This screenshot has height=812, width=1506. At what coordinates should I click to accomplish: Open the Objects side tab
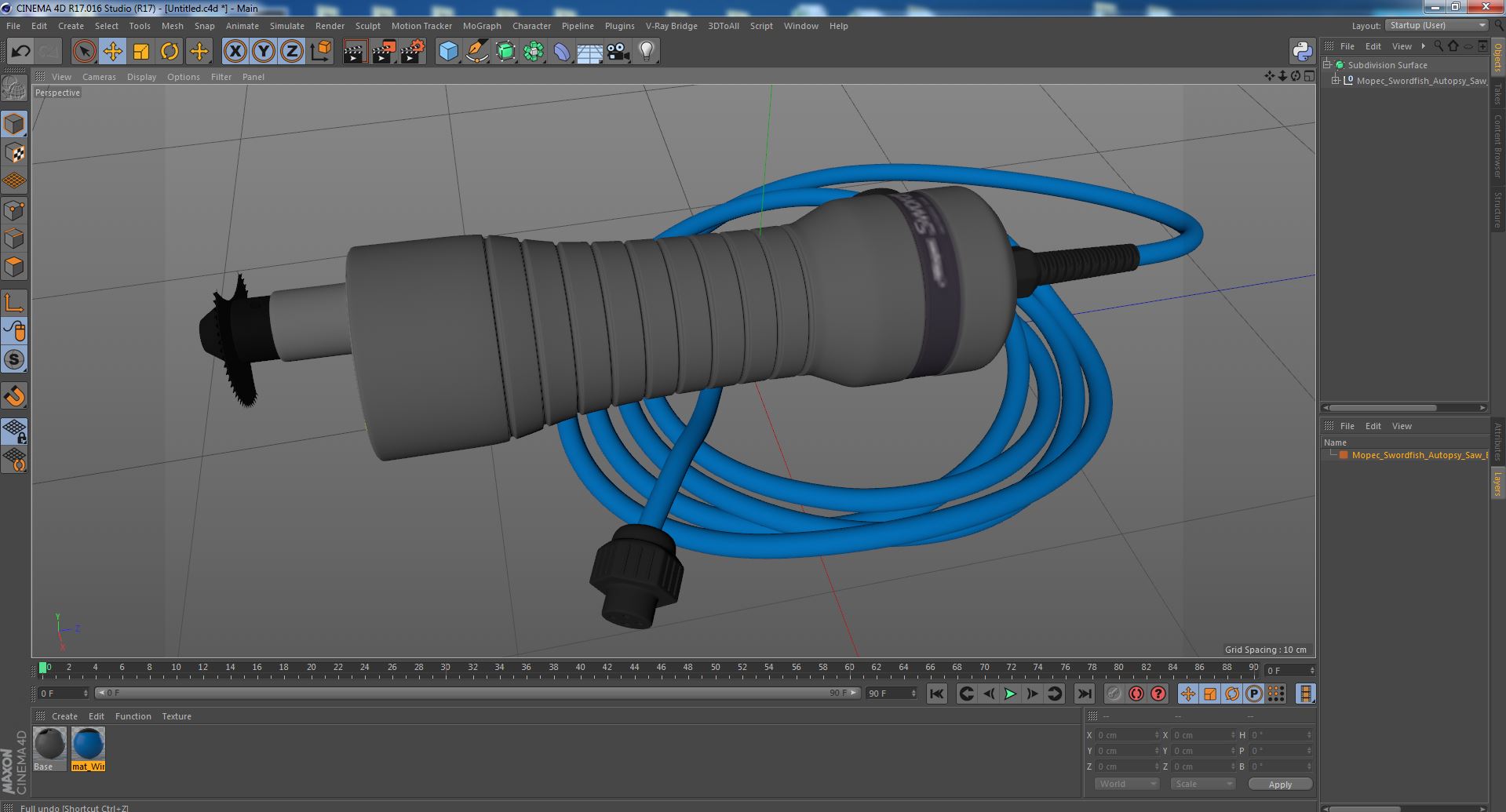point(1498,59)
